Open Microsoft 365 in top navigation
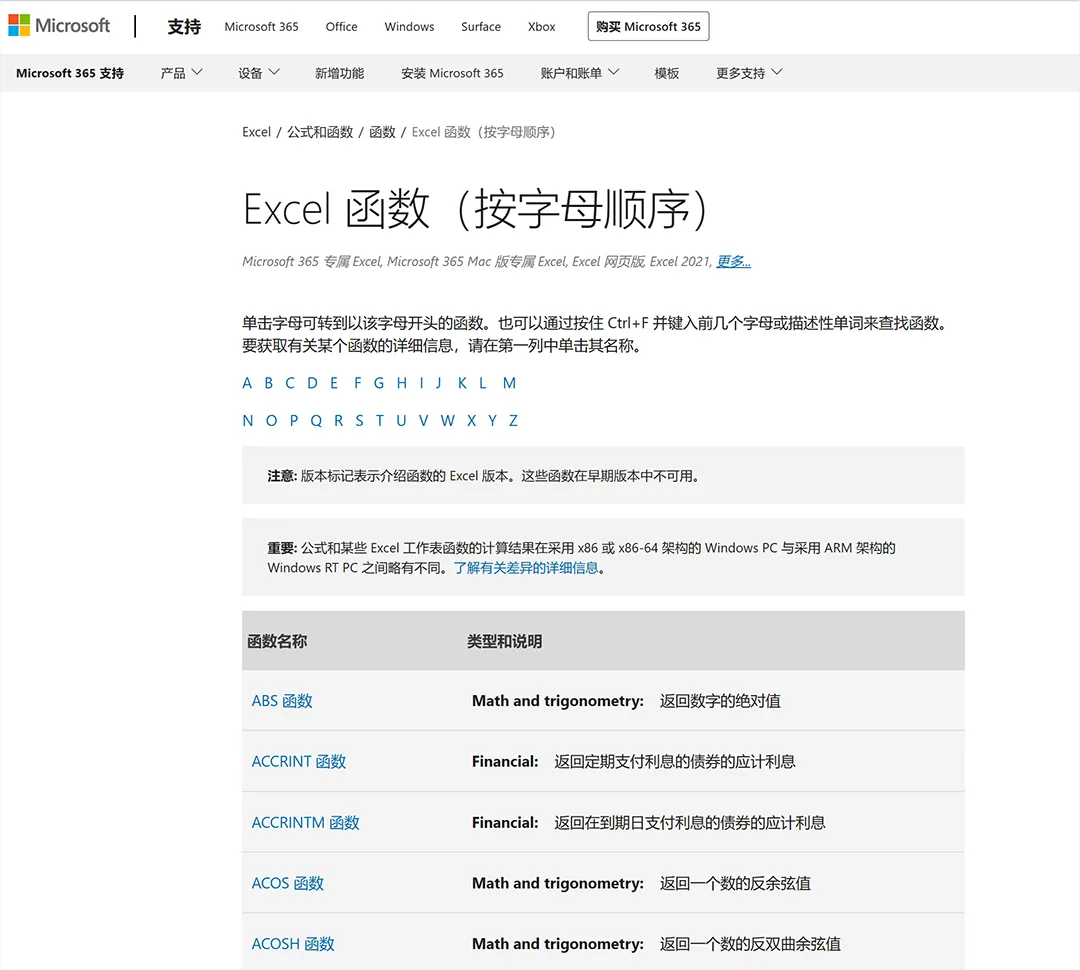The image size is (1080, 970). (x=261, y=27)
